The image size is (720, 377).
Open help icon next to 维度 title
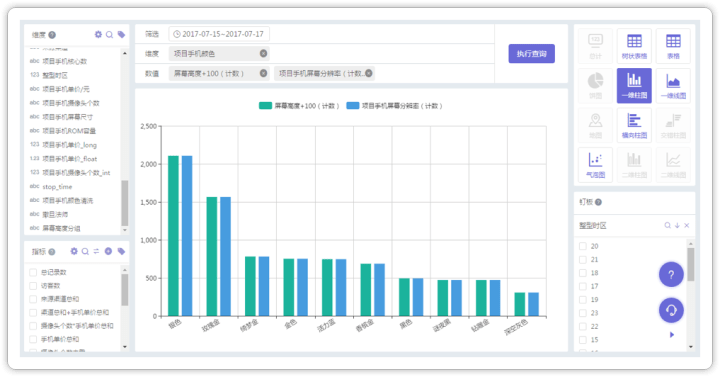[x=52, y=35]
